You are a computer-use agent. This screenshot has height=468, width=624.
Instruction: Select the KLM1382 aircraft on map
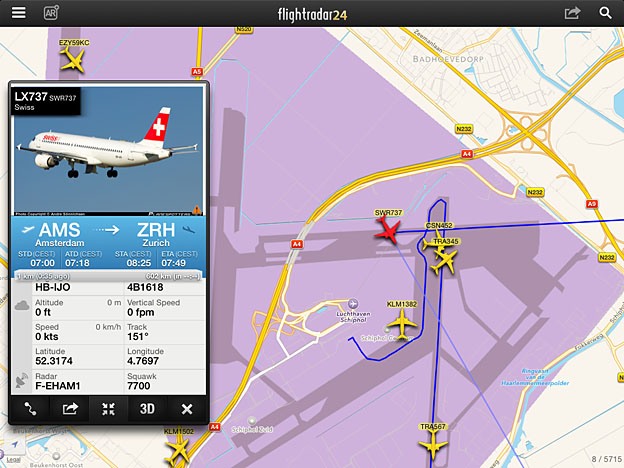pyautogui.click(x=402, y=324)
